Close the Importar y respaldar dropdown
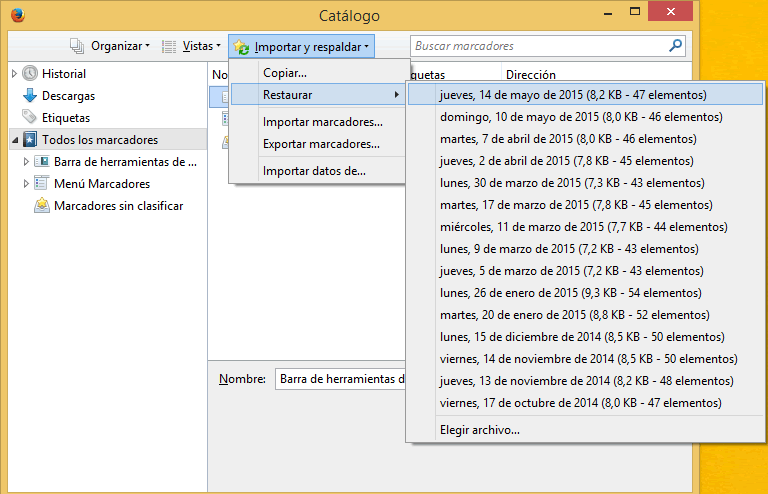Screen dimensions: 768x494 pyautogui.click(x=301, y=47)
